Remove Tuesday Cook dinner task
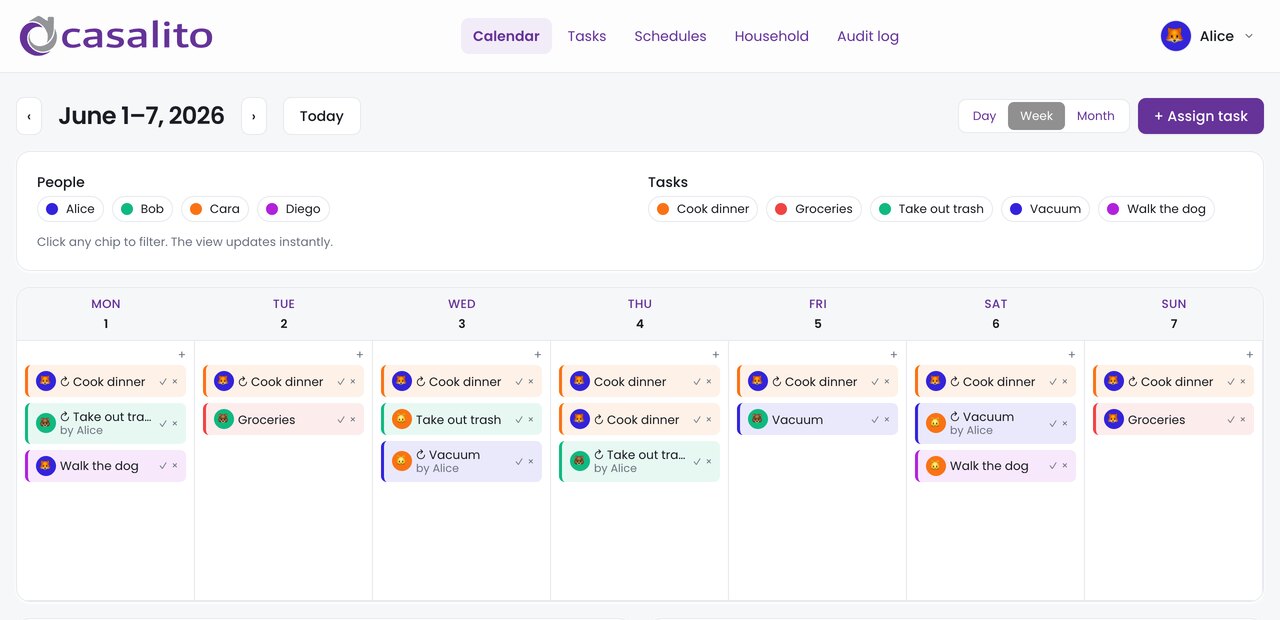The image size is (1280, 620). [353, 382]
